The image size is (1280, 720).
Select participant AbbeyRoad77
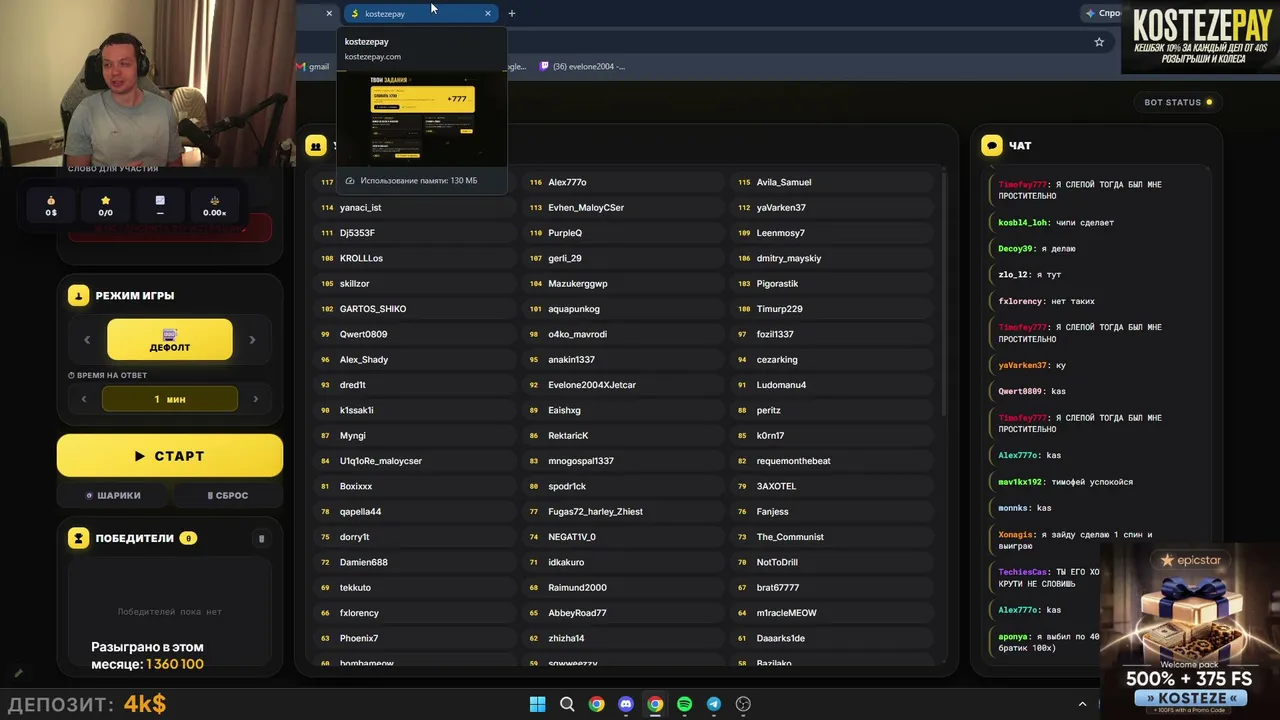pos(622,613)
